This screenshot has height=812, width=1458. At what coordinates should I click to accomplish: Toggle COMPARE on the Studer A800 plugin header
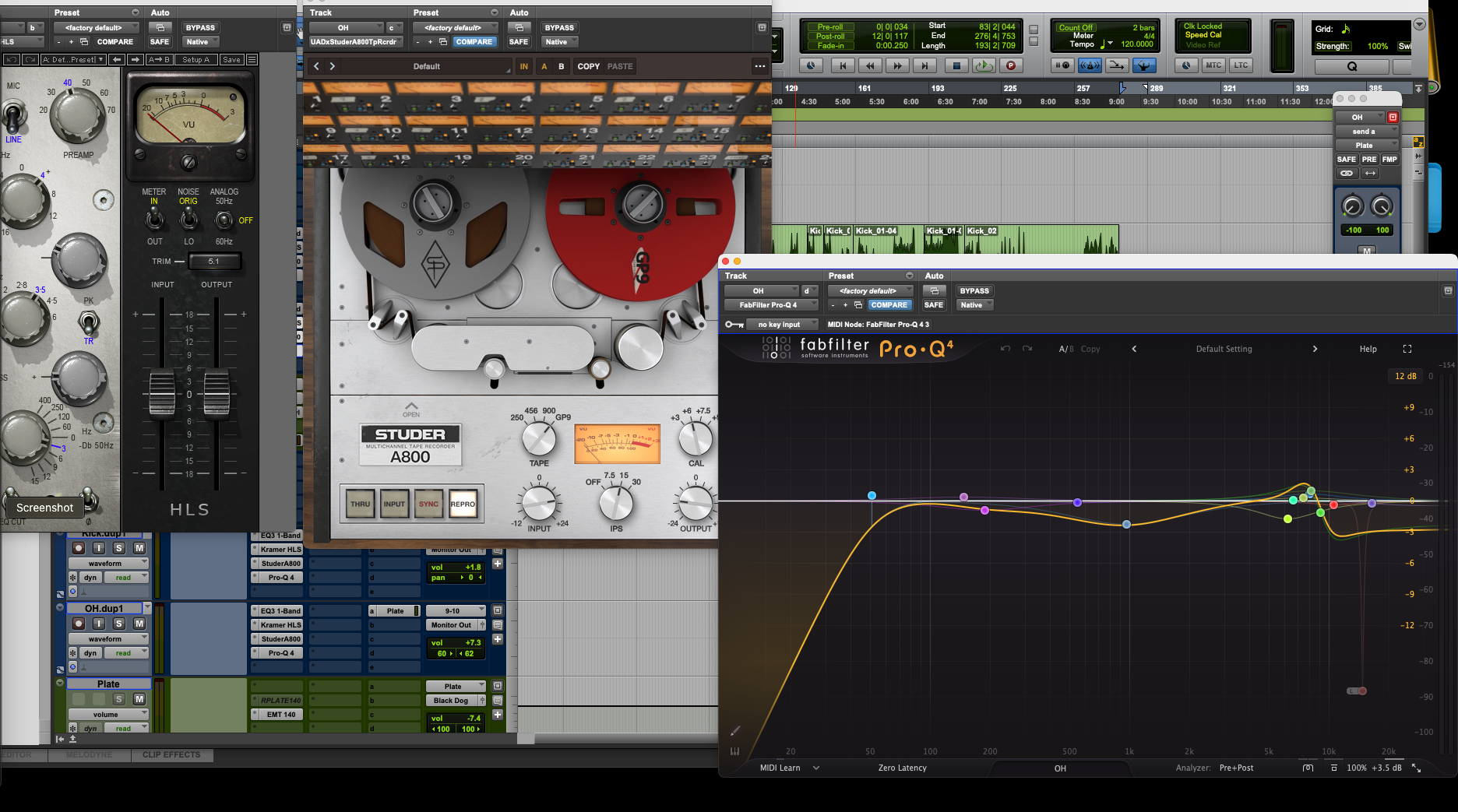(x=474, y=42)
